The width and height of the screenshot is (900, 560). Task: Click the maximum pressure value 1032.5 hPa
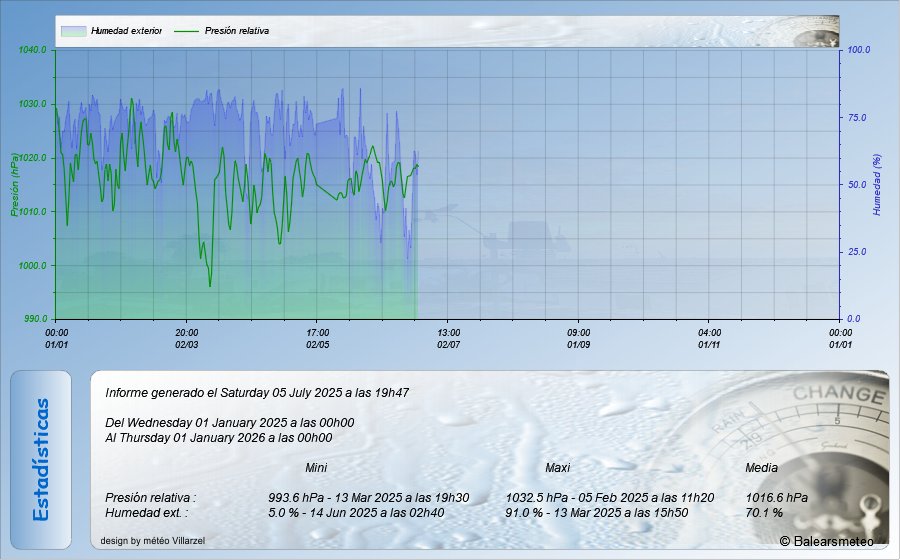coord(536,497)
